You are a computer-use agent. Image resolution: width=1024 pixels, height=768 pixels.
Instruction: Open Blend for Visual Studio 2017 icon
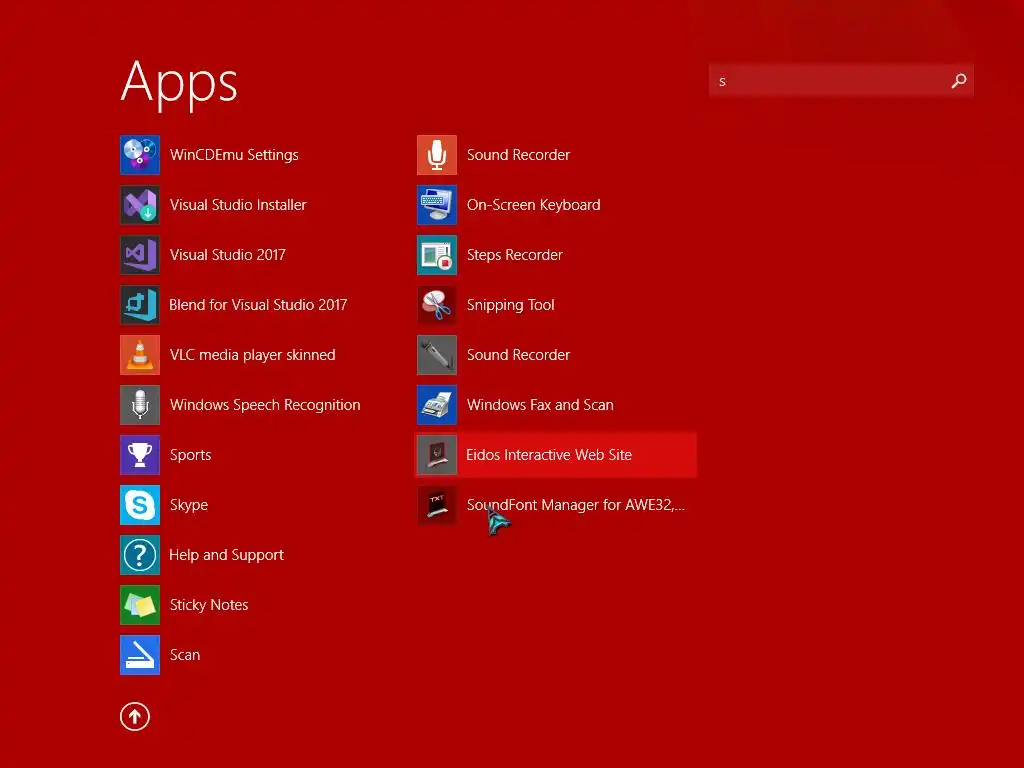coord(140,305)
